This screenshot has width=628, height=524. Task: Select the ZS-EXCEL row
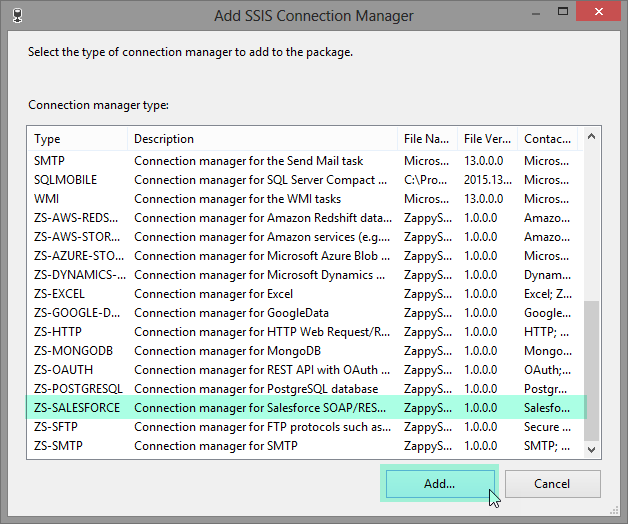306,294
